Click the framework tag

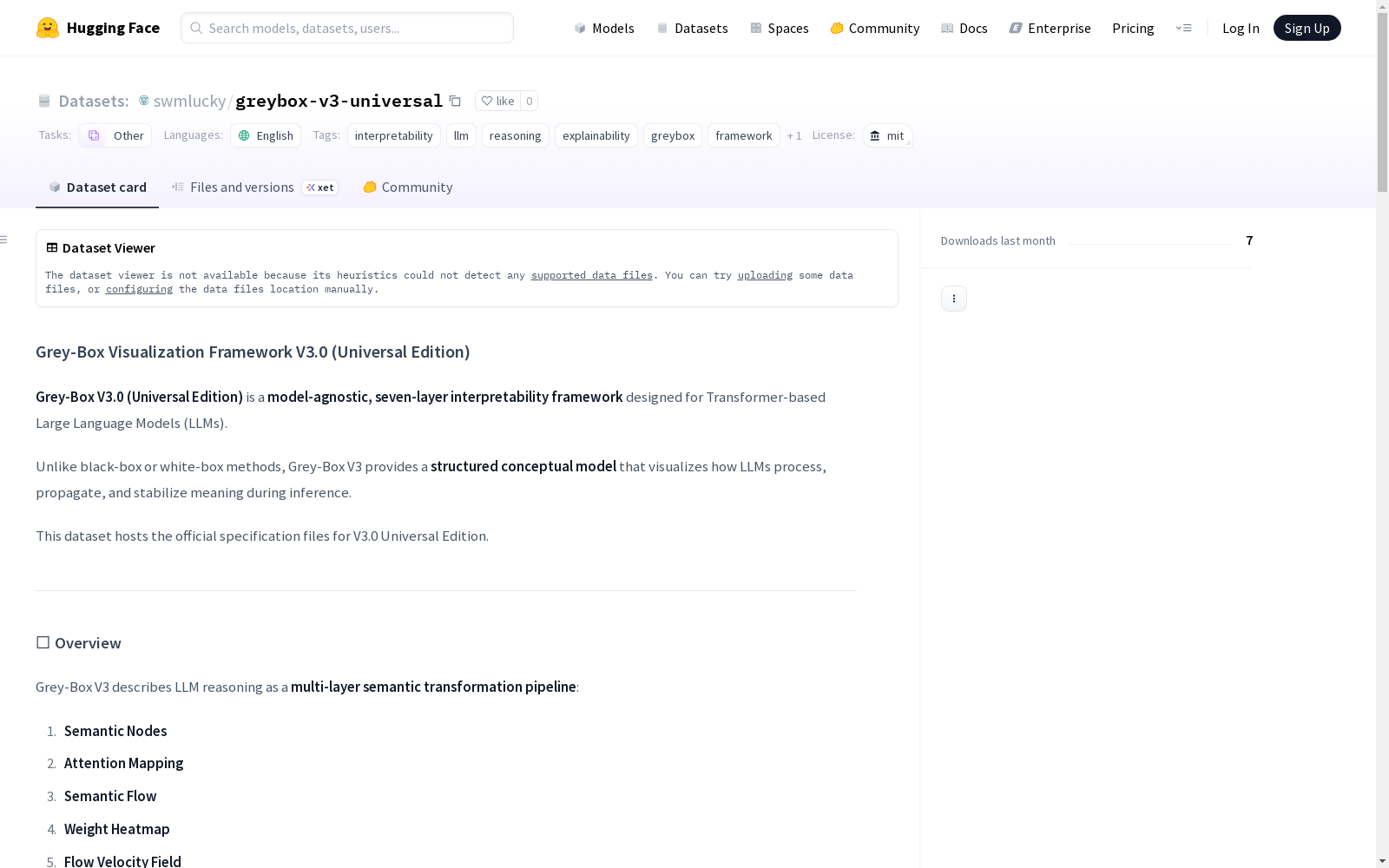pyautogui.click(x=744, y=135)
